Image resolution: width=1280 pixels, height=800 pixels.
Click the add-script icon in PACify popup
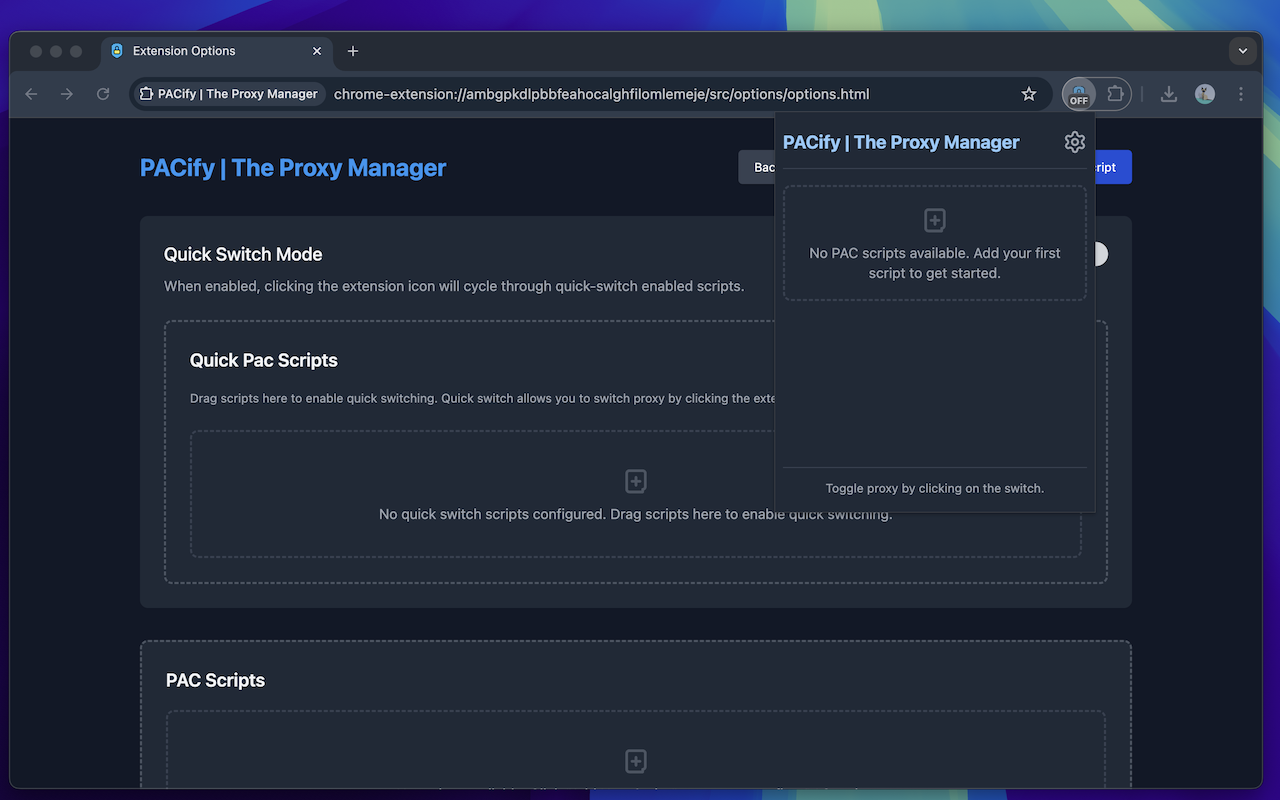click(935, 220)
